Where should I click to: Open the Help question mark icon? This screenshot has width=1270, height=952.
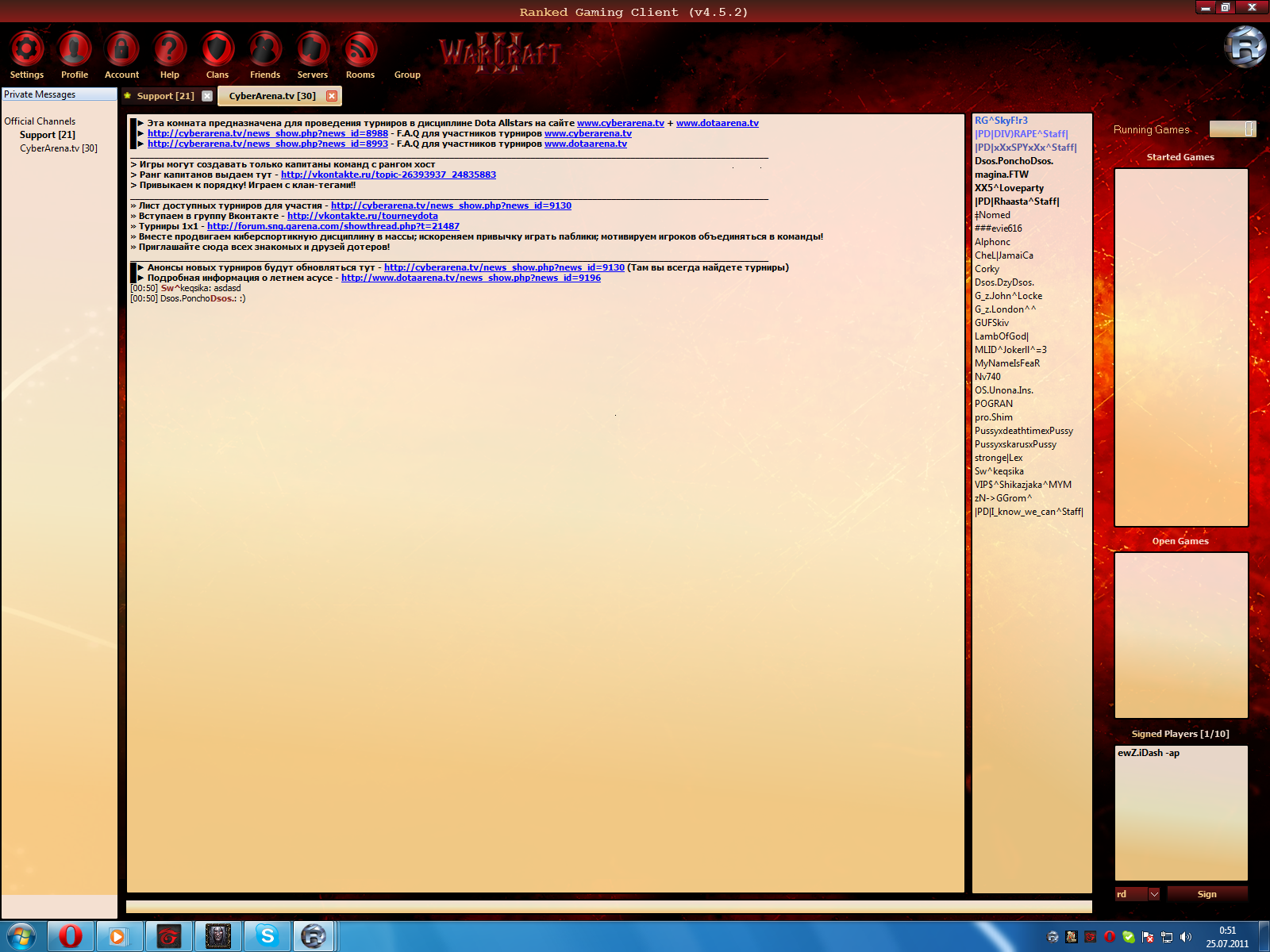(x=170, y=49)
